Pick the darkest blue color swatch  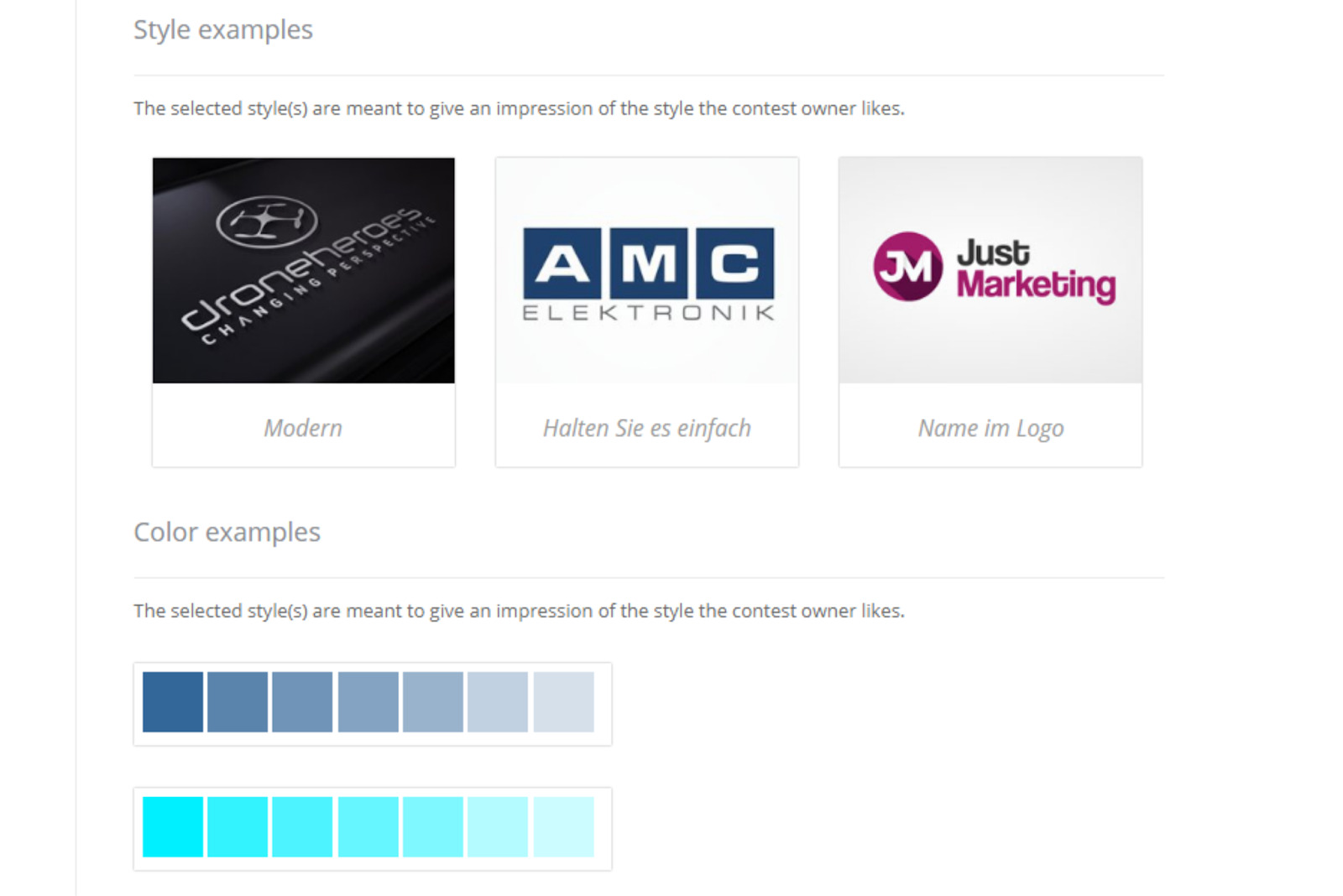coord(173,702)
